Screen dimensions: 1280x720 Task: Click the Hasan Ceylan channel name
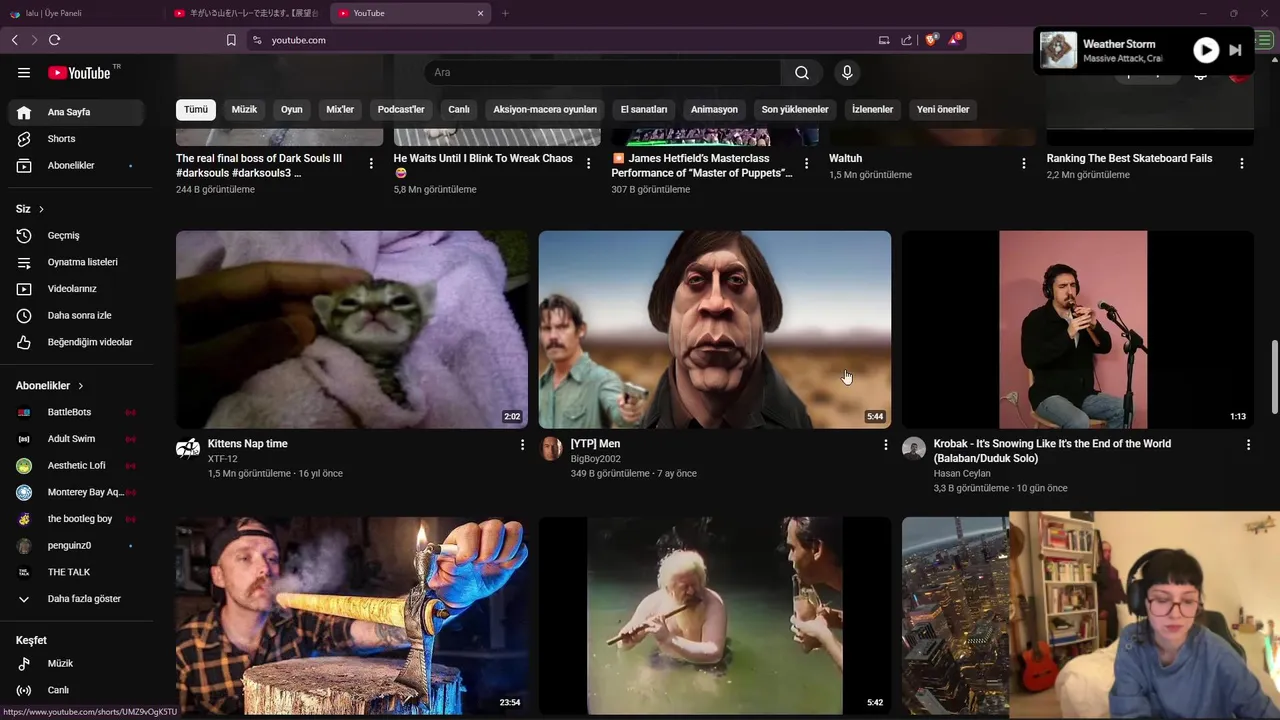pyautogui.click(x=962, y=474)
